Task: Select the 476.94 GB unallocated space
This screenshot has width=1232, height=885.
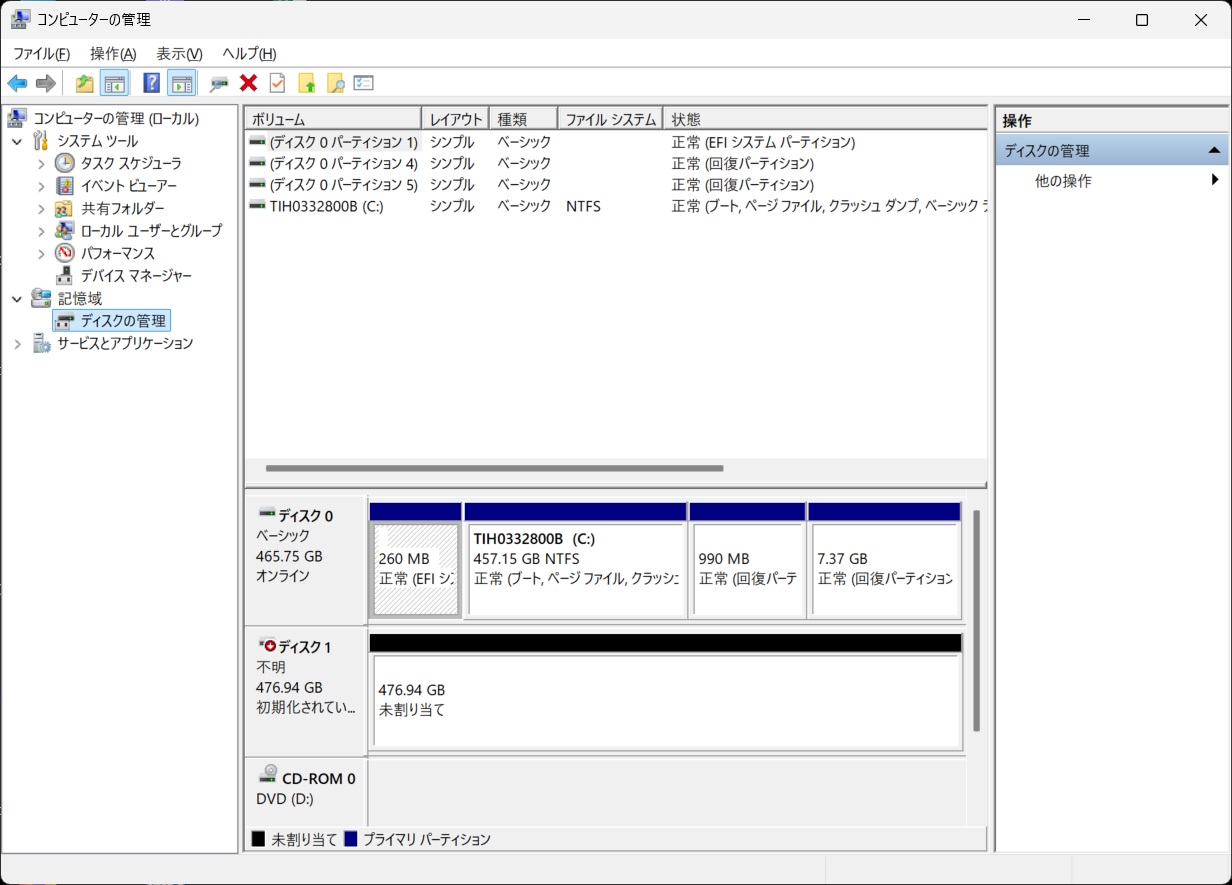Action: (665, 700)
